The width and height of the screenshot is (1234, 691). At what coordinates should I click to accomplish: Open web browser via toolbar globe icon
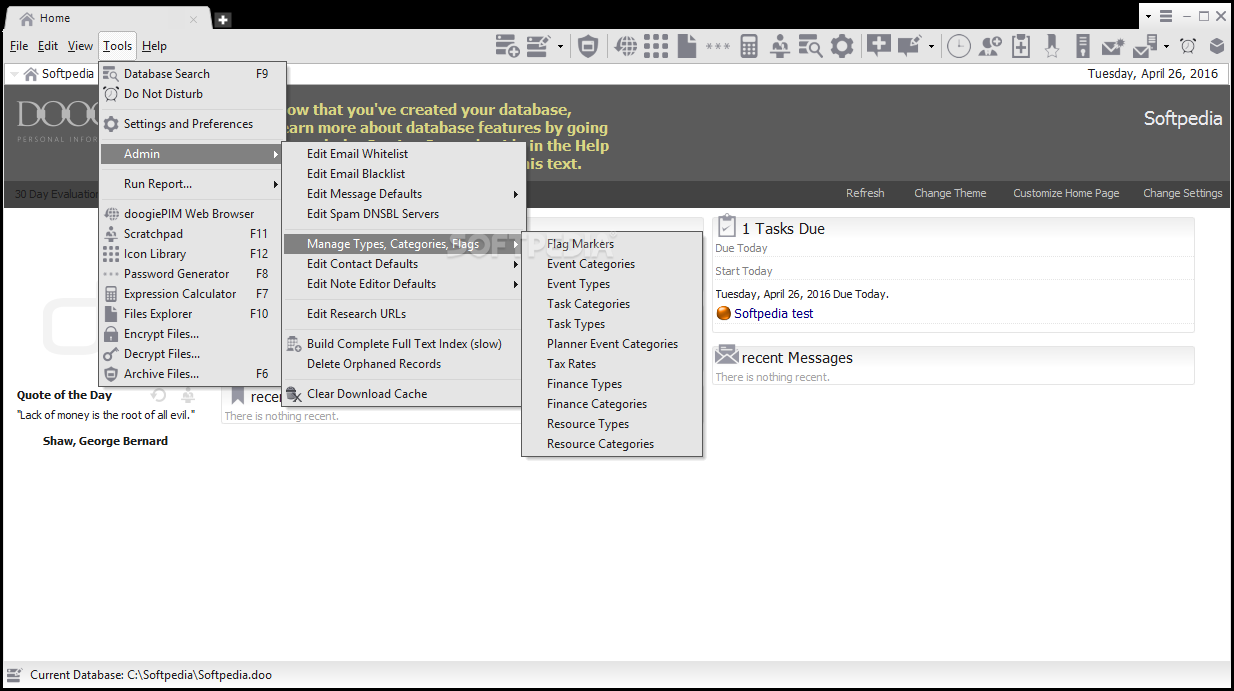tap(626, 46)
